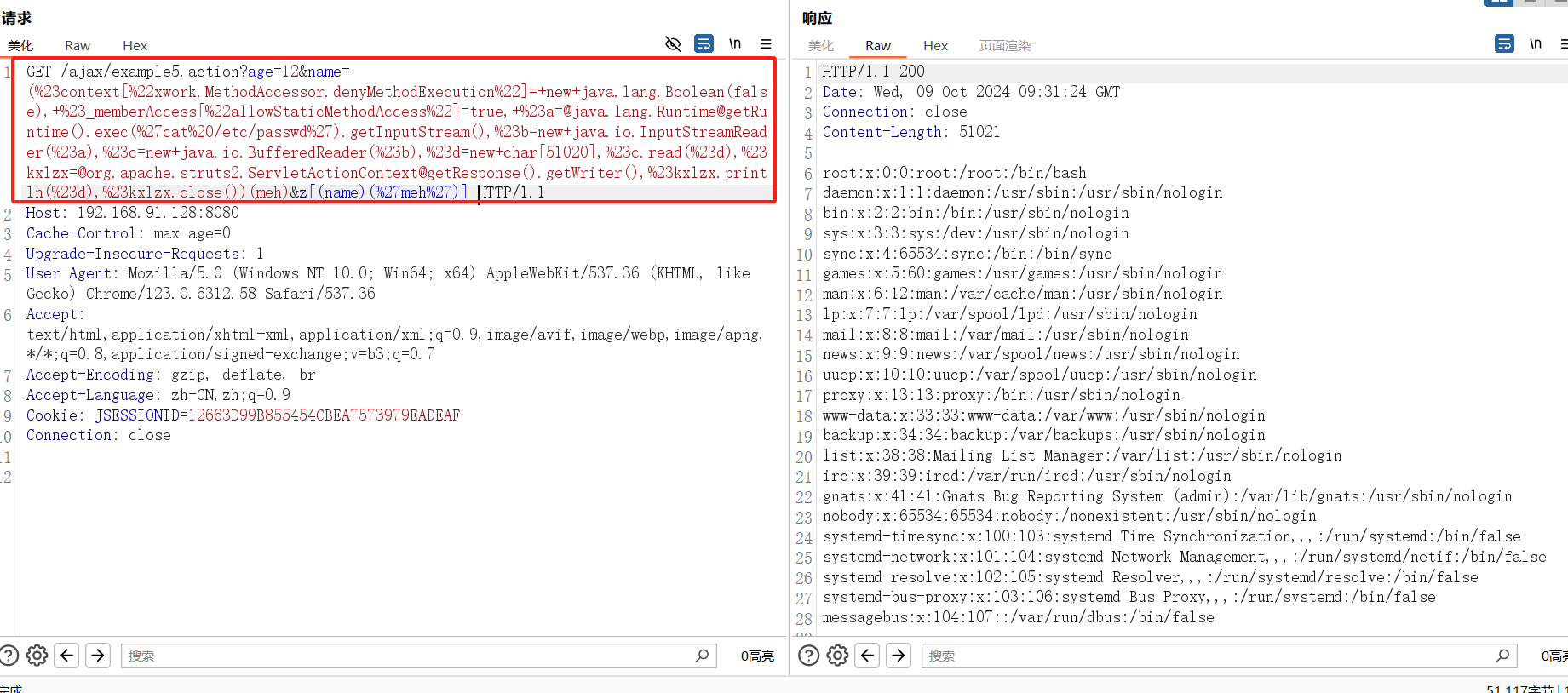The image size is (1568, 693).
Task: Focus the request search input field
Action: pyautogui.click(x=419, y=656)
